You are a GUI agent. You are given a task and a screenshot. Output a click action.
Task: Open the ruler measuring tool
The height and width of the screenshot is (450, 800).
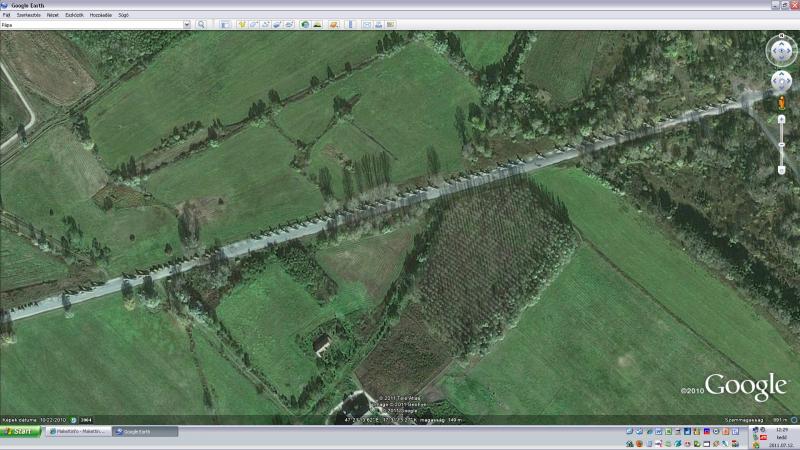pyautogui.click(x=350, y=24)
